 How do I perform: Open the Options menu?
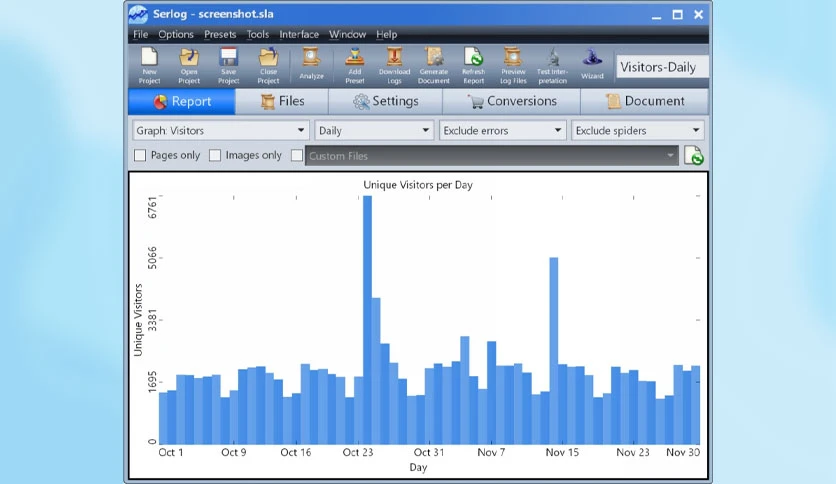pyautogui.click(x=176, y=34)
